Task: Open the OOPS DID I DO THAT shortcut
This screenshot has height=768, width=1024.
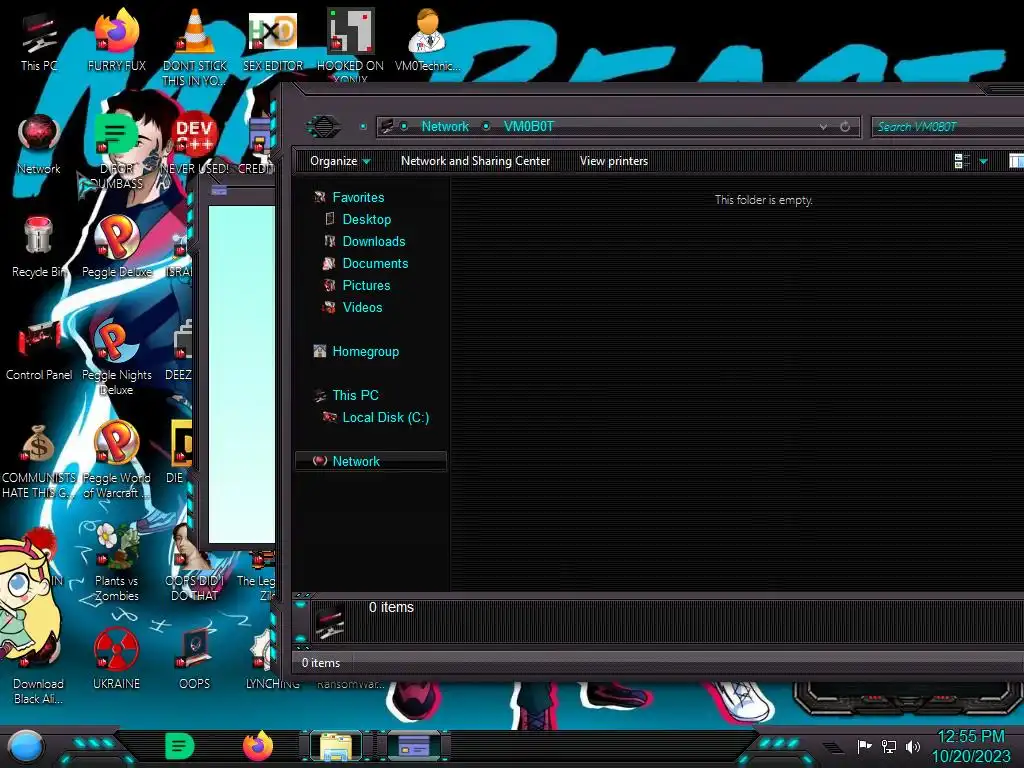Action: [x=195, y=563]
